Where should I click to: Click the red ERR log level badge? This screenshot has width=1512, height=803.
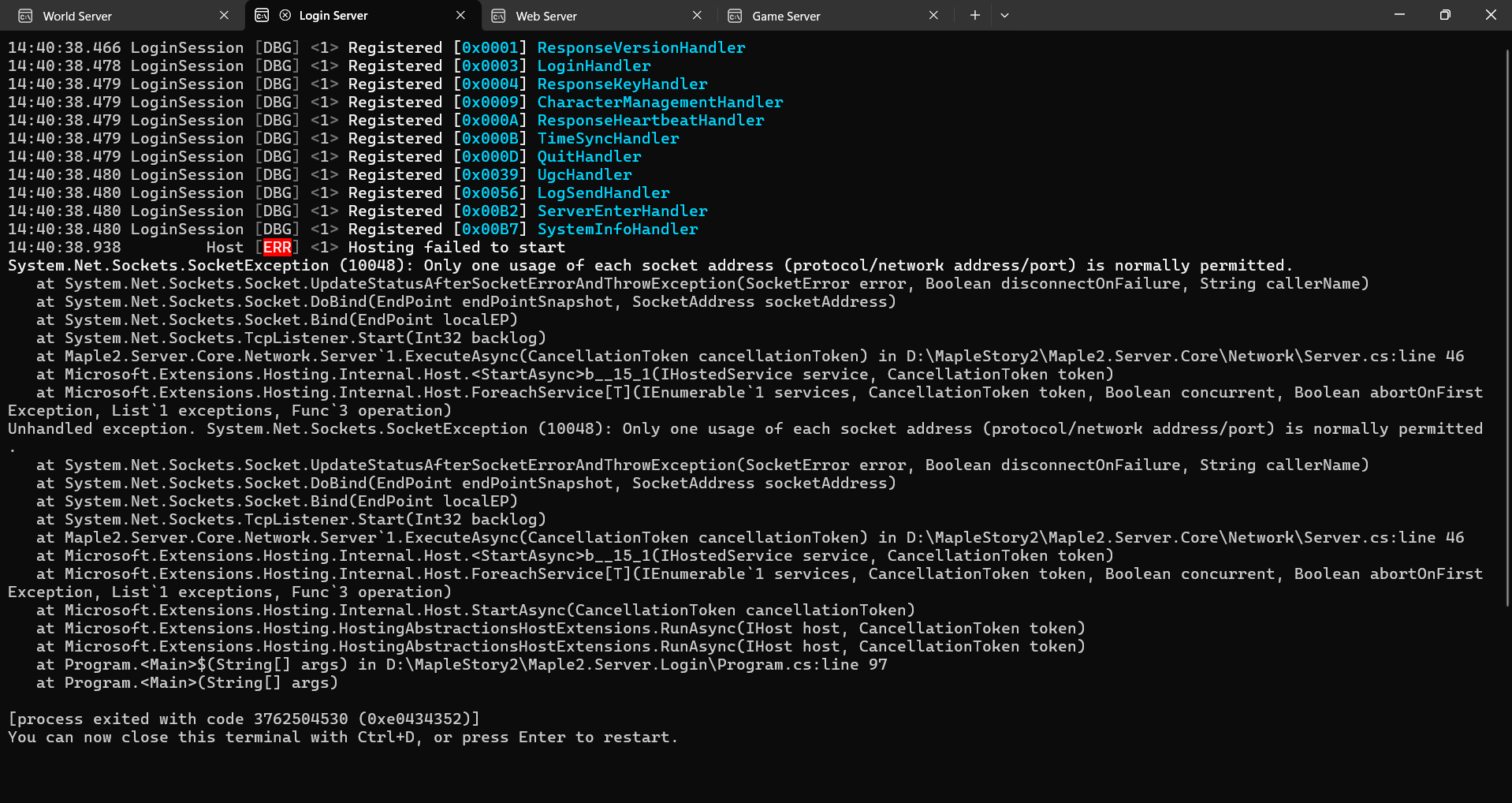[x=277, y=248]
